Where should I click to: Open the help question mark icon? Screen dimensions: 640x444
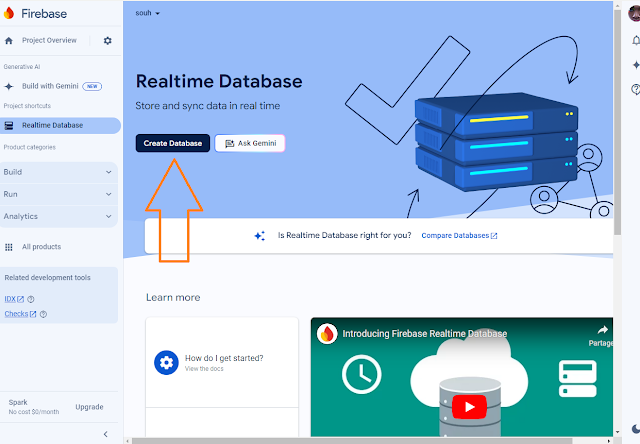click(636, 89)
